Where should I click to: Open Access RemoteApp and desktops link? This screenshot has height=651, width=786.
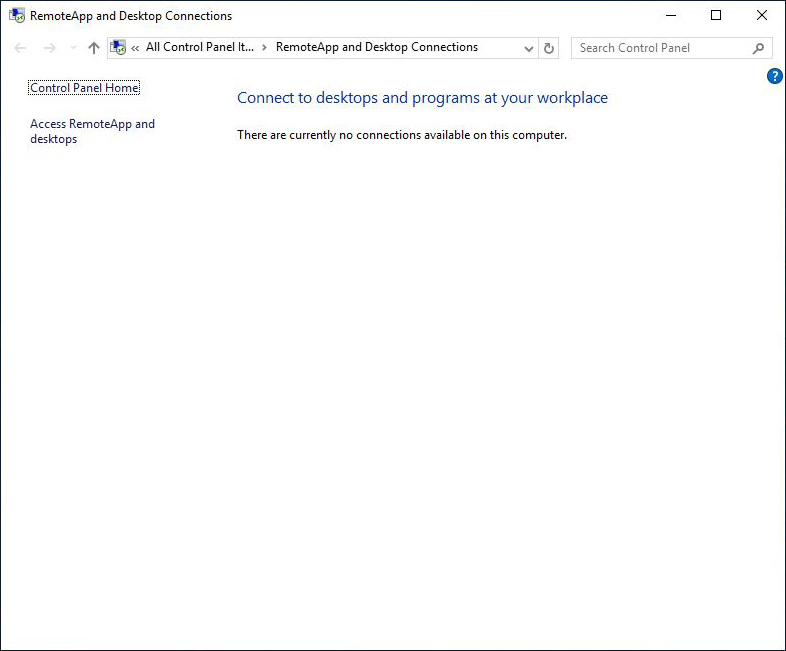pos(93,131)
